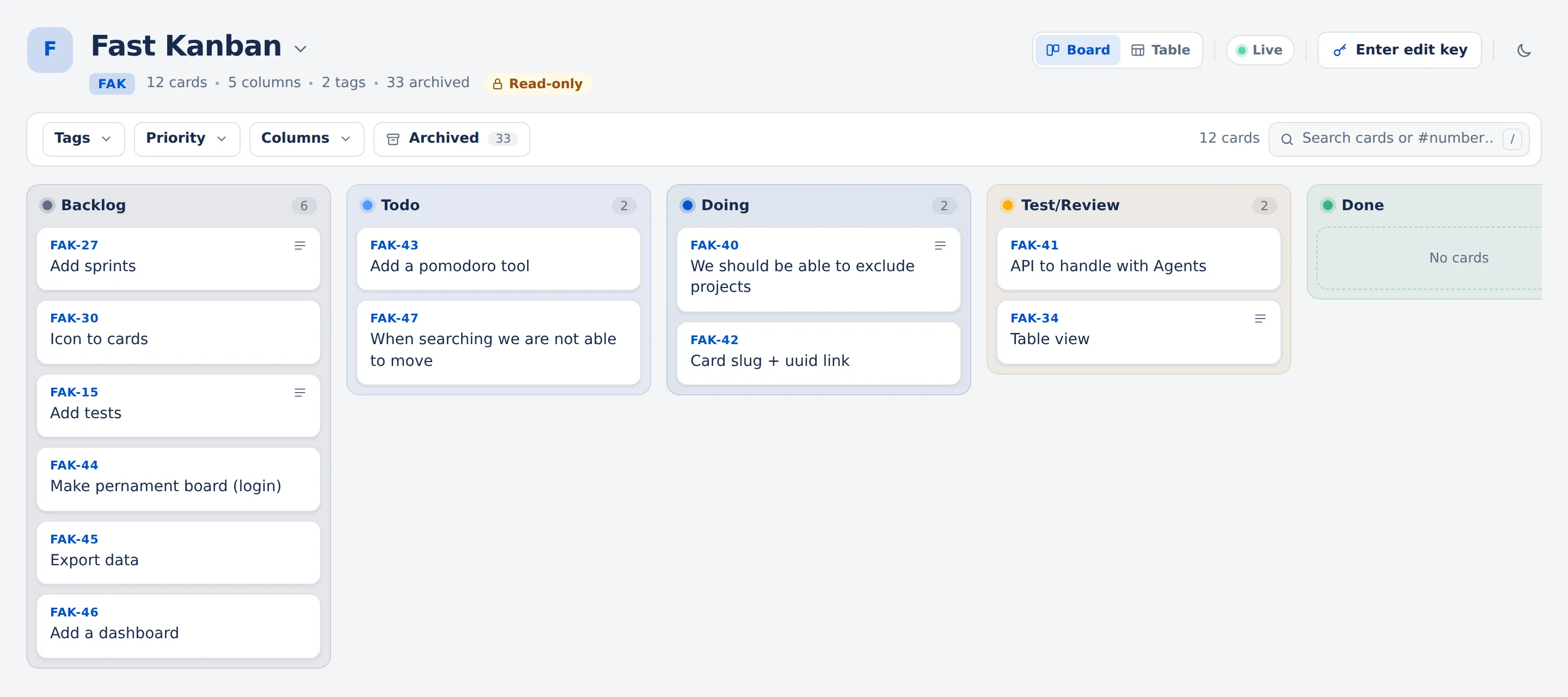
Task: Open FAK-41 API to handle with Agents
Action: tap(1138, 258)
